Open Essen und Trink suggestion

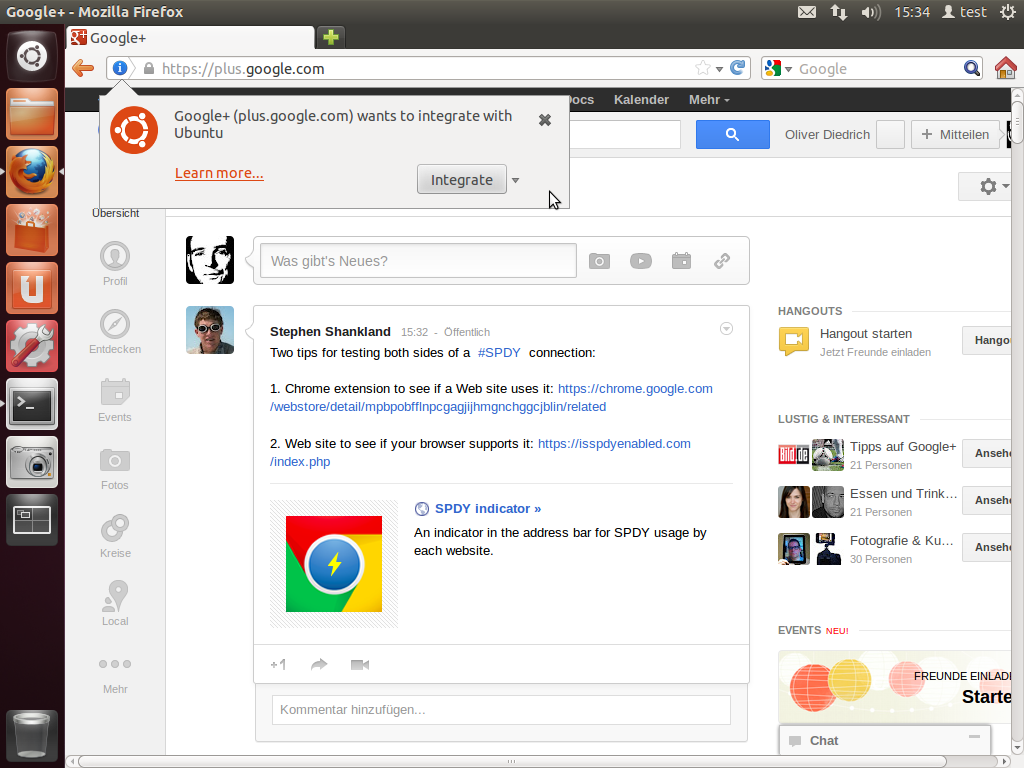(903, 494)
